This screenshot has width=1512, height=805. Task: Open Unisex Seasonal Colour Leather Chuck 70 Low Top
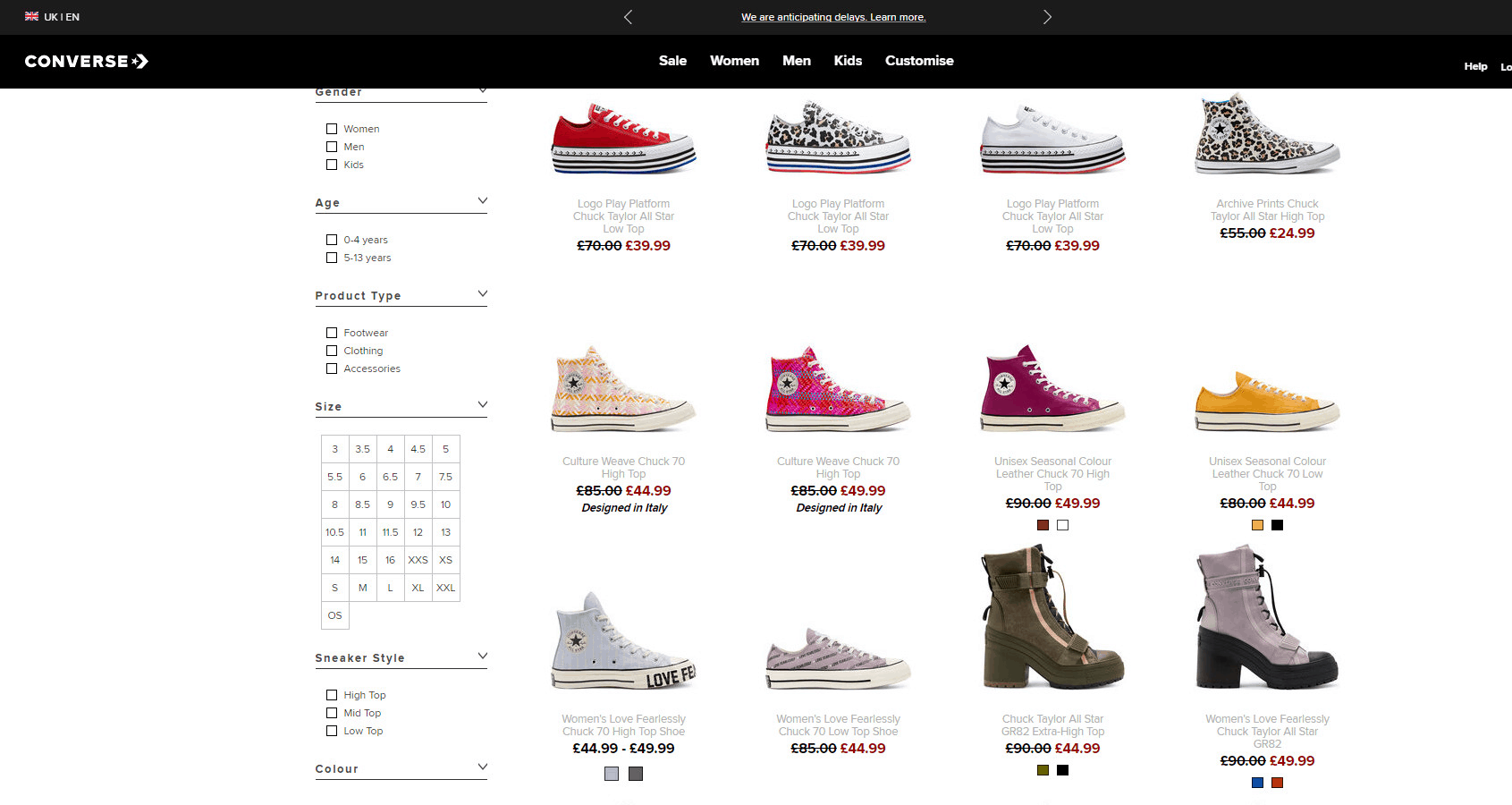point(1267,474)
